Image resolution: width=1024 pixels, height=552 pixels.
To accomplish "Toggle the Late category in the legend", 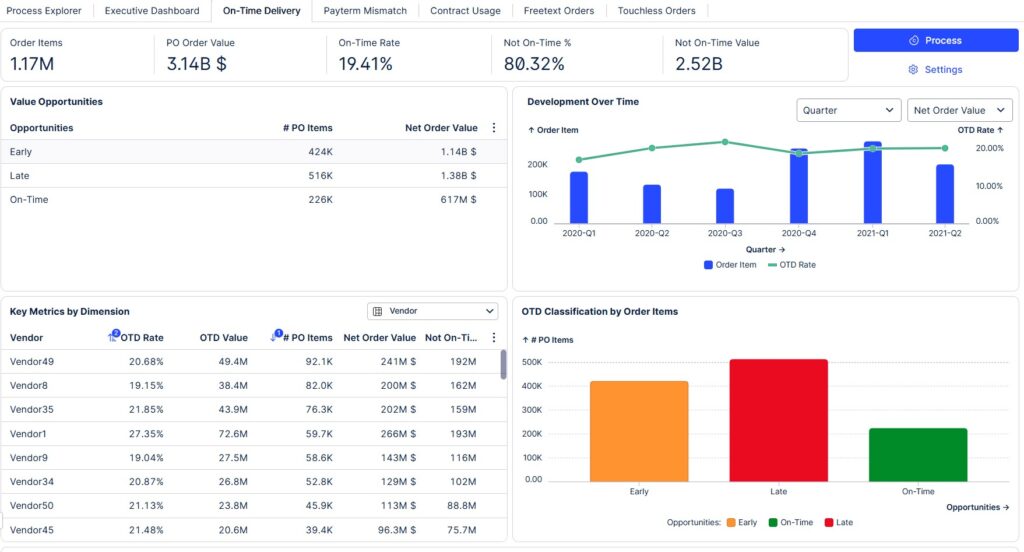I will point(838,522).
